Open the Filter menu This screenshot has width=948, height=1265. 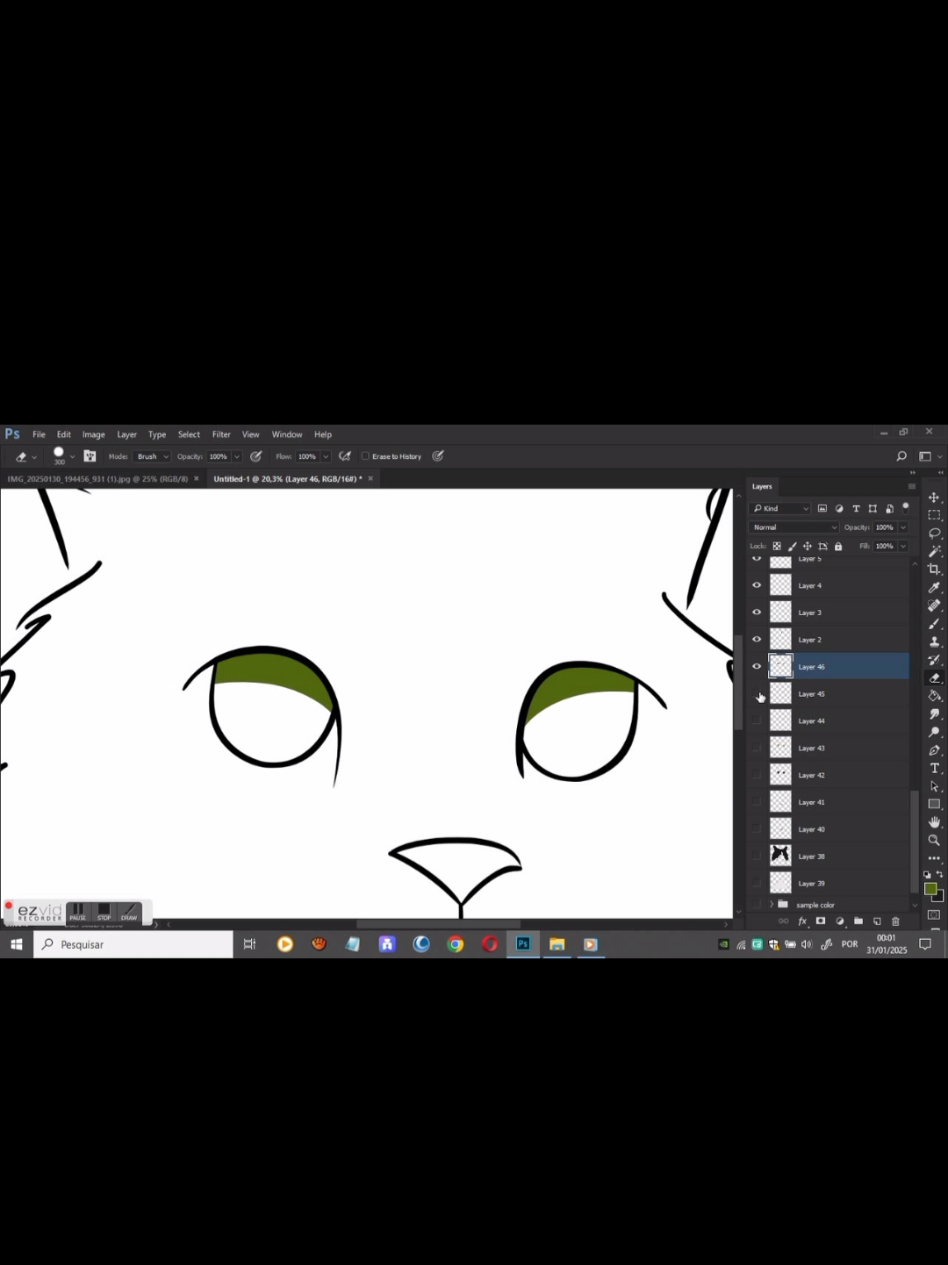[x=221, y=434]
